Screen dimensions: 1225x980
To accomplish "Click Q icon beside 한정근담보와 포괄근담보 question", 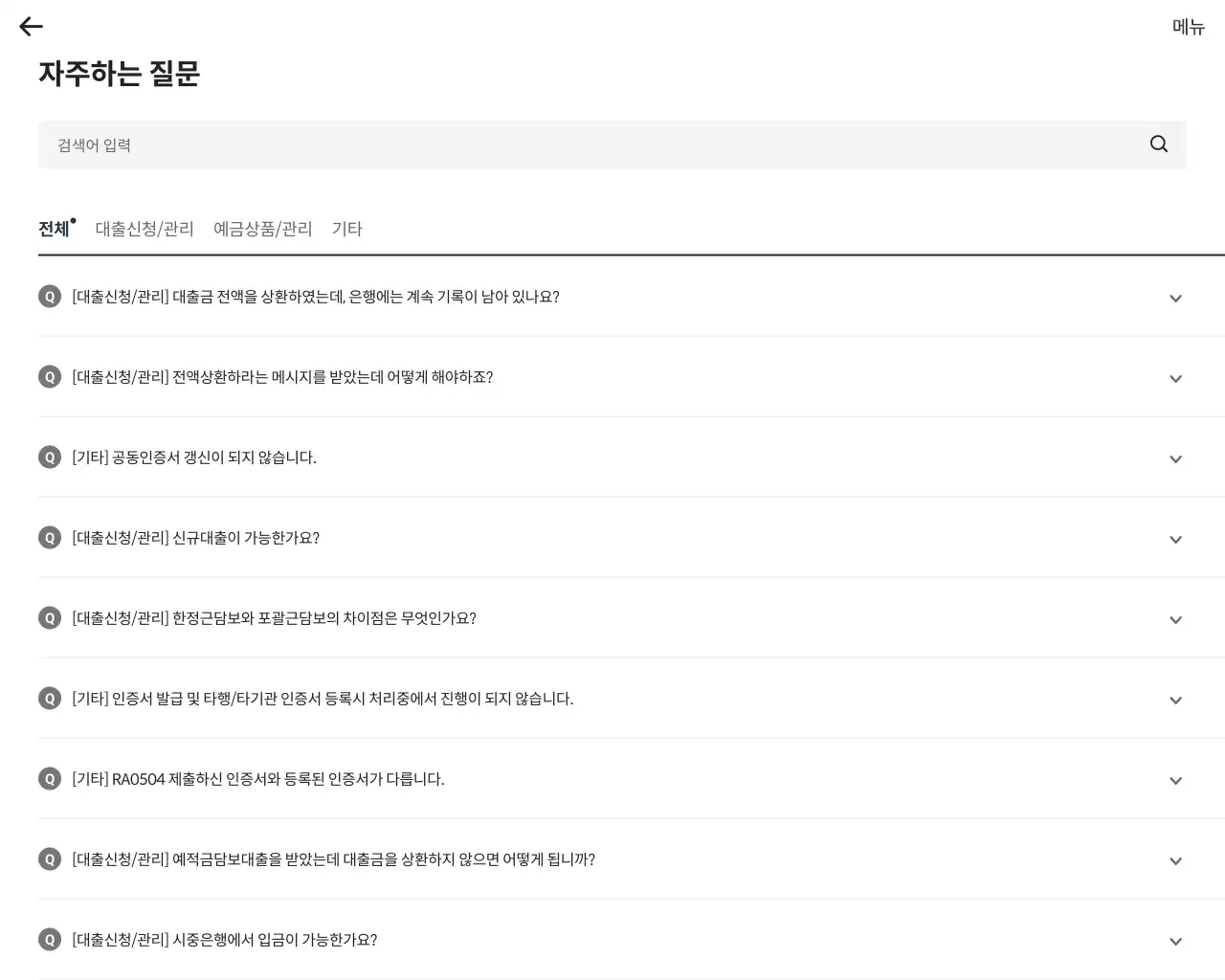I will coord(50,618).
